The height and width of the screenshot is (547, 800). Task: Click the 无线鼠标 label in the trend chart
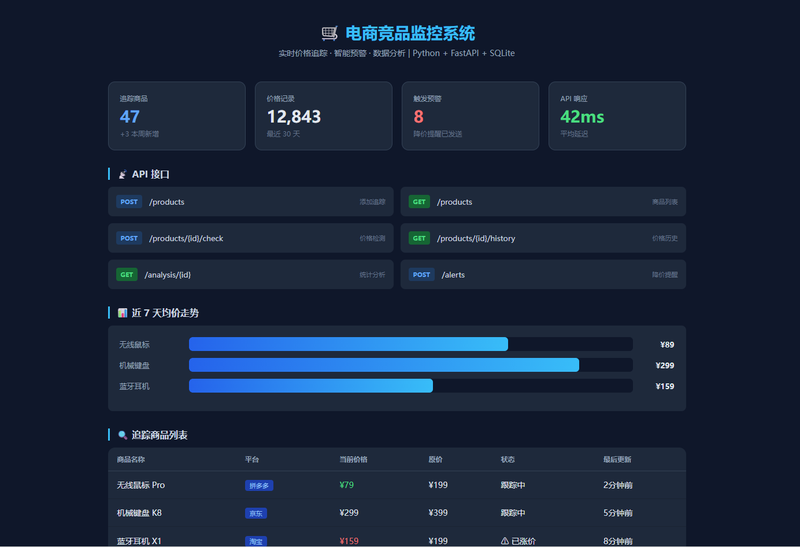[134, 344]
